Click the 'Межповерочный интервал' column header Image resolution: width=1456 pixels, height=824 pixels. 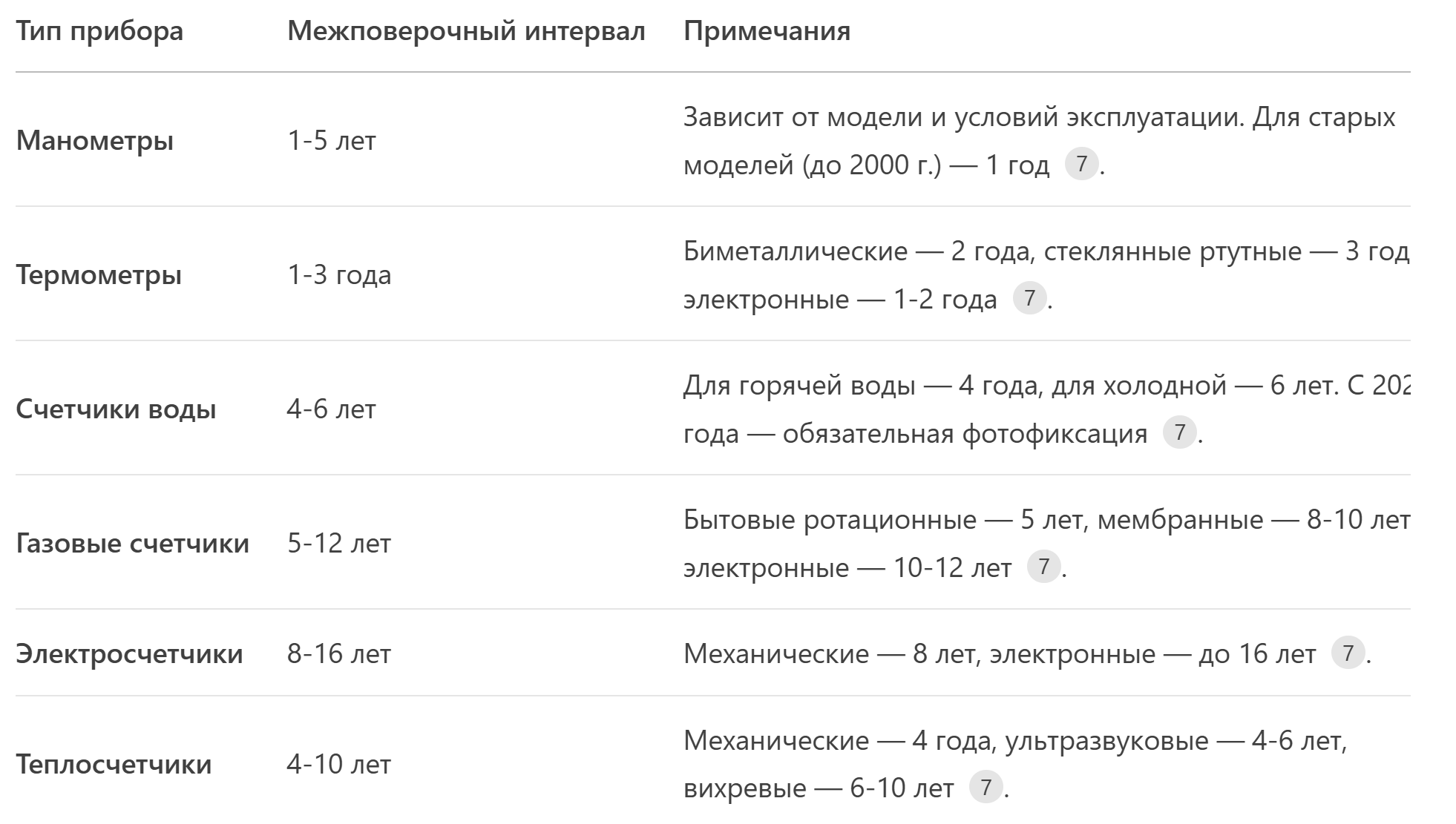click(466, 31)
